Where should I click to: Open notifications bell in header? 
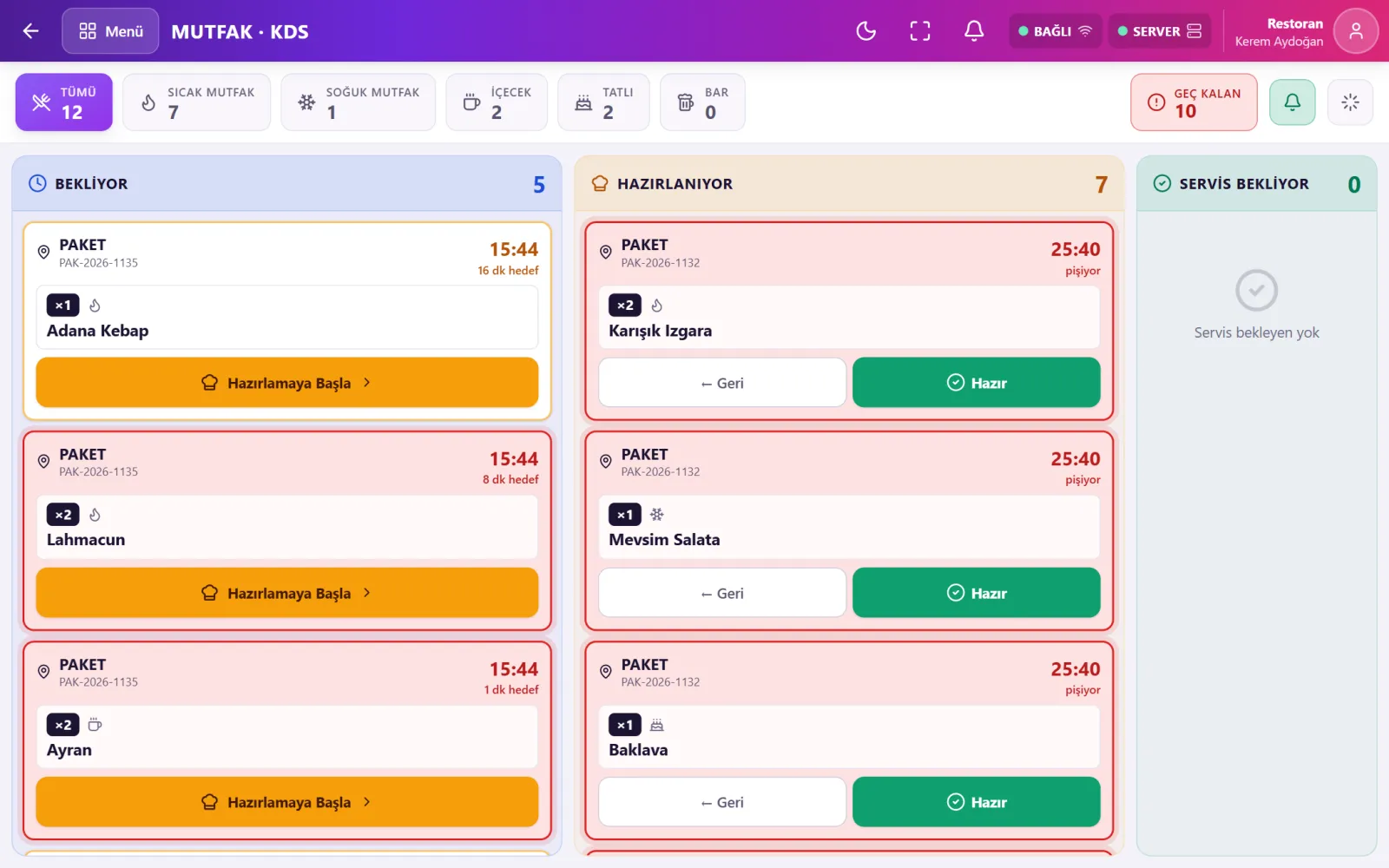[x=974, y=31]
